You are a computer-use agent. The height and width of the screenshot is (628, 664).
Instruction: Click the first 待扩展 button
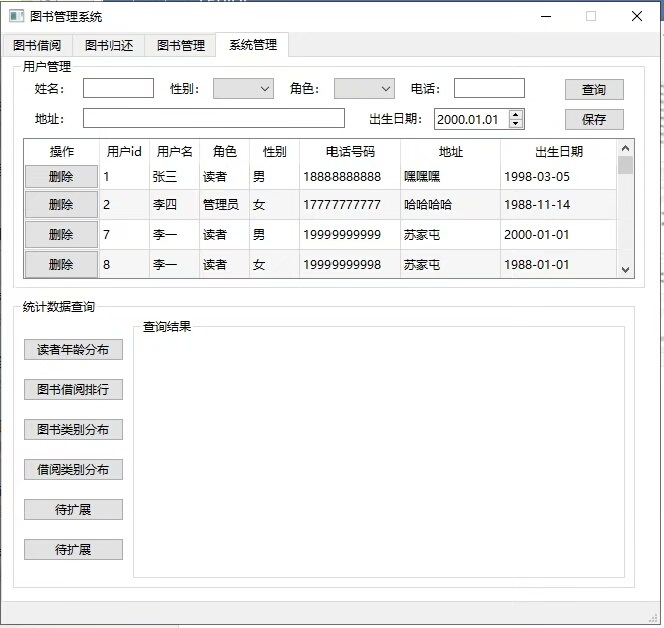[x=73, y=509]
